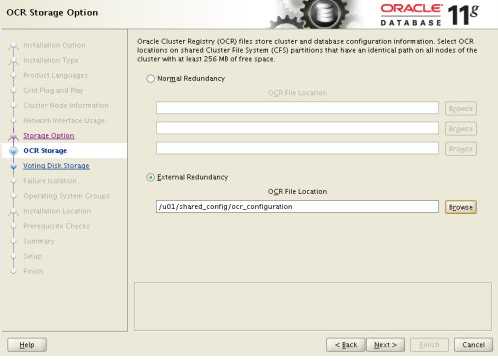The height and width of the screenshot is (361, 498).
Task: Click the OCR Storage step bullet icon
Action: [13, 151]
